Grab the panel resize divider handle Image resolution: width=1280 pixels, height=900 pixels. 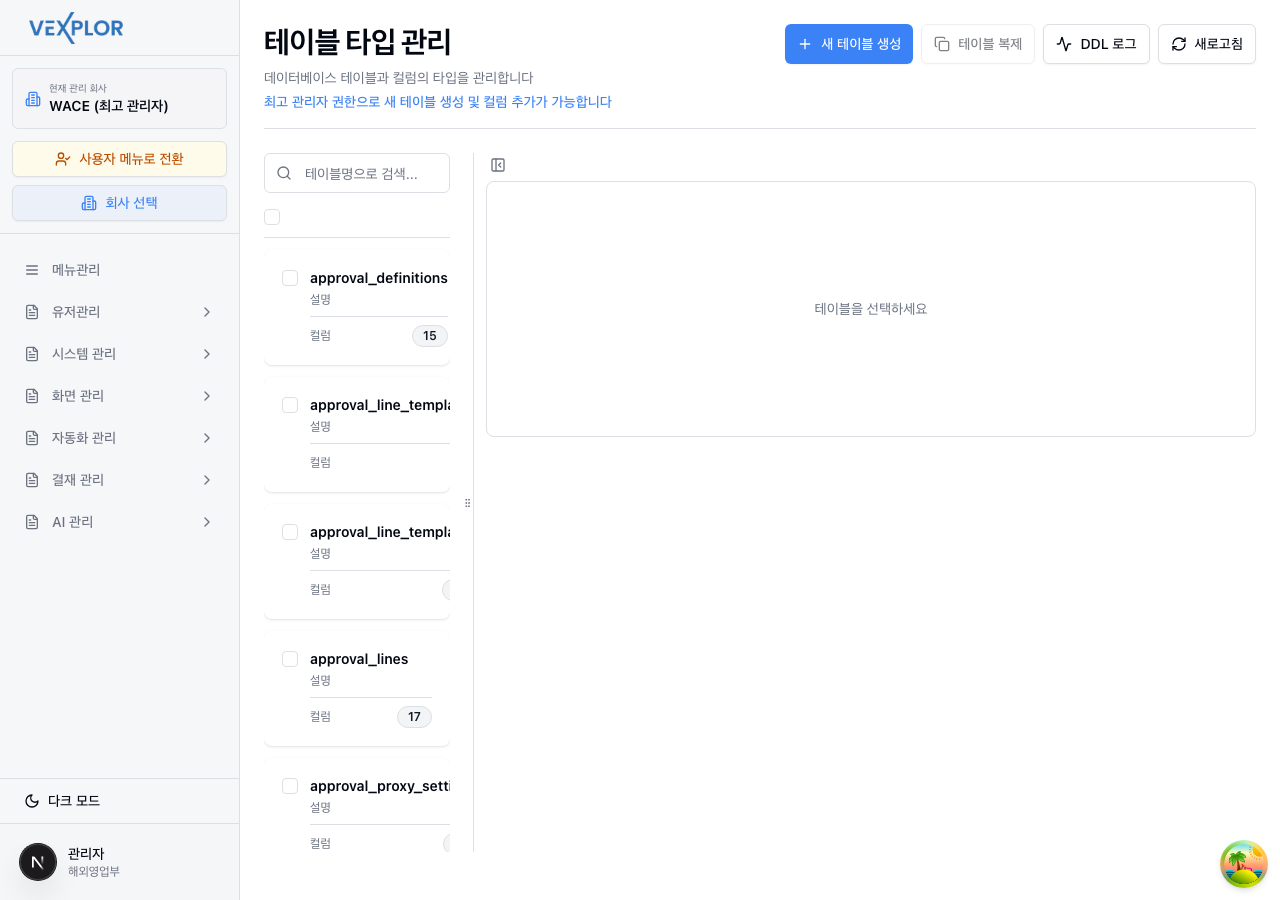coord(467,503)
